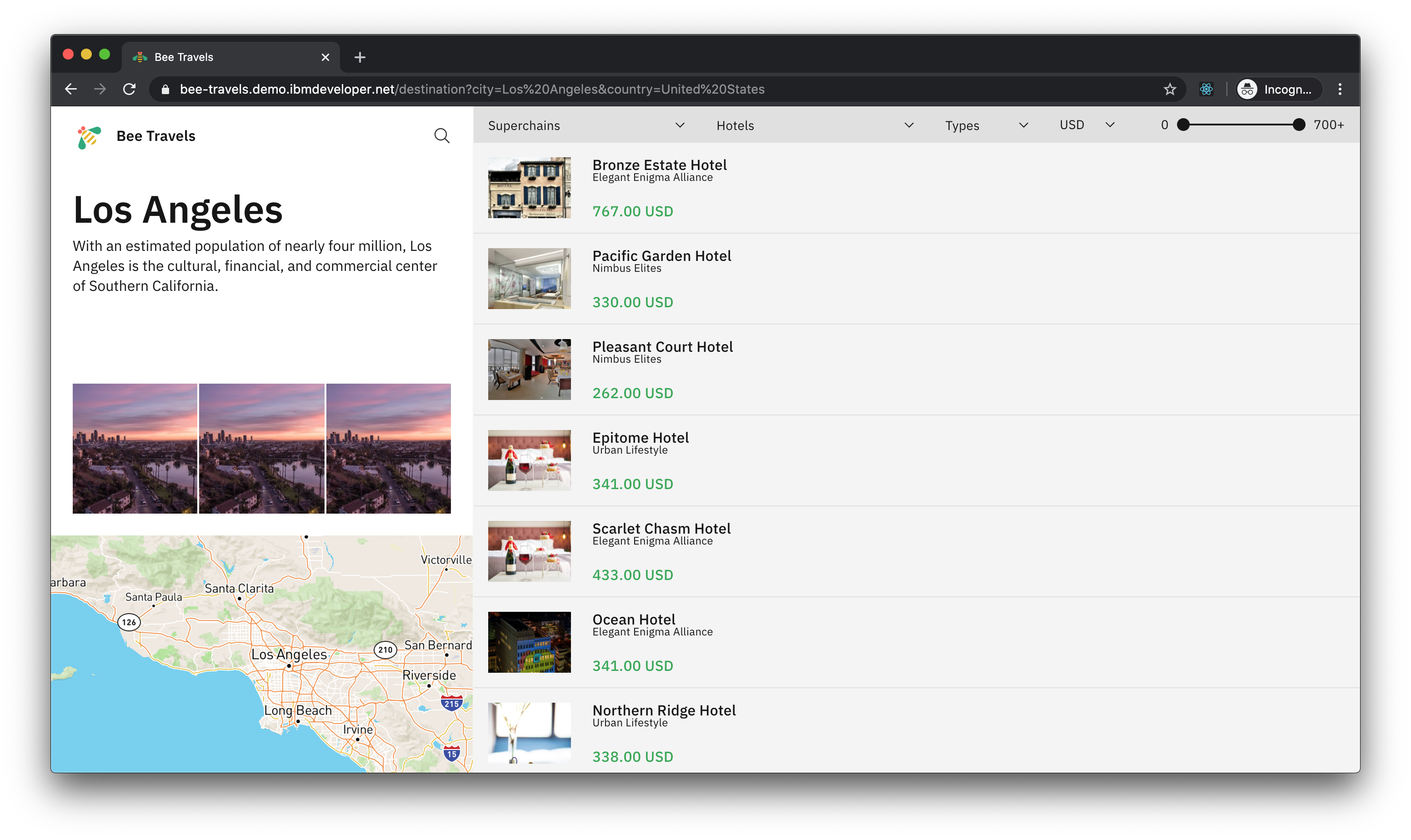Open Chrome three-dot menu
Screen dimensions: 1411x840
1339,90
